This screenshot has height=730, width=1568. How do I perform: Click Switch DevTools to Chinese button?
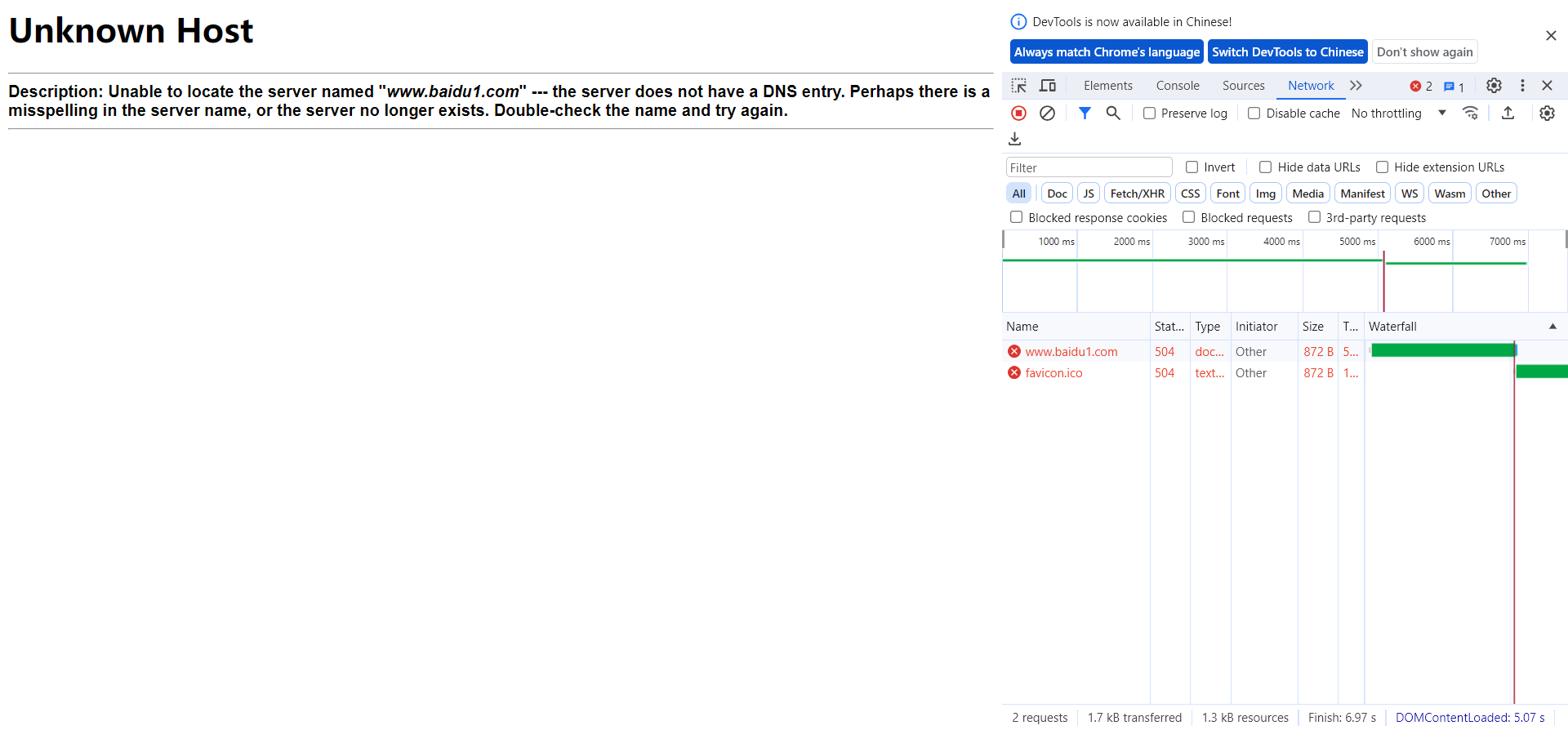(1288, 52)
